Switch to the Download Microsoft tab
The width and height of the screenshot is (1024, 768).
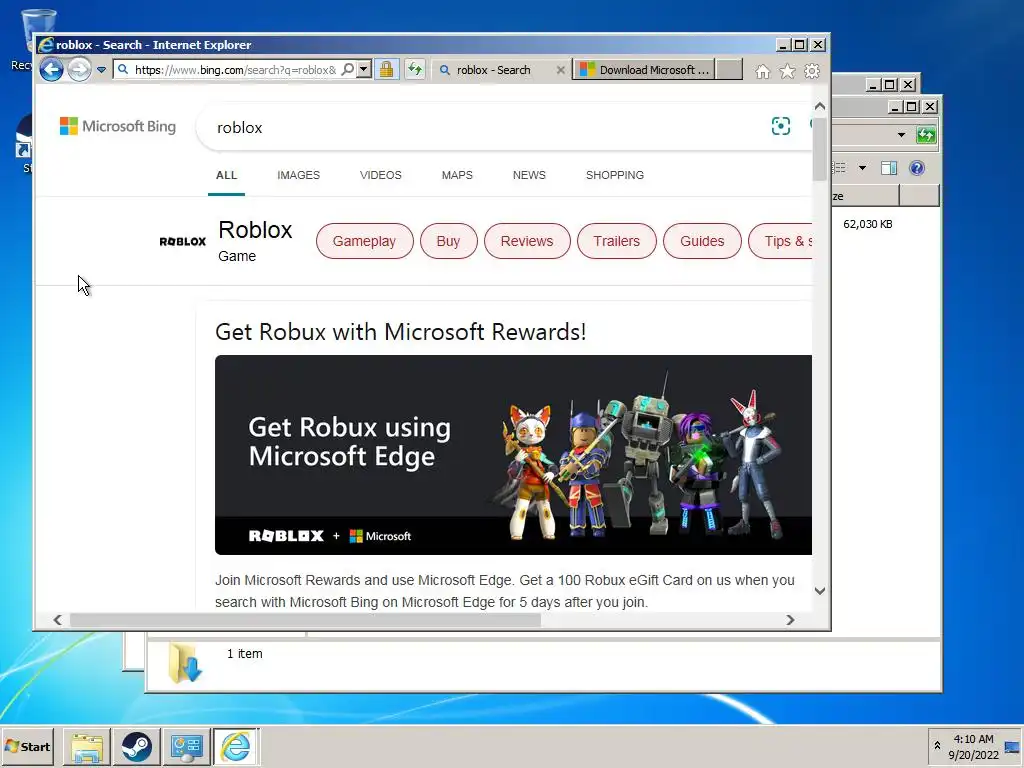644,70
